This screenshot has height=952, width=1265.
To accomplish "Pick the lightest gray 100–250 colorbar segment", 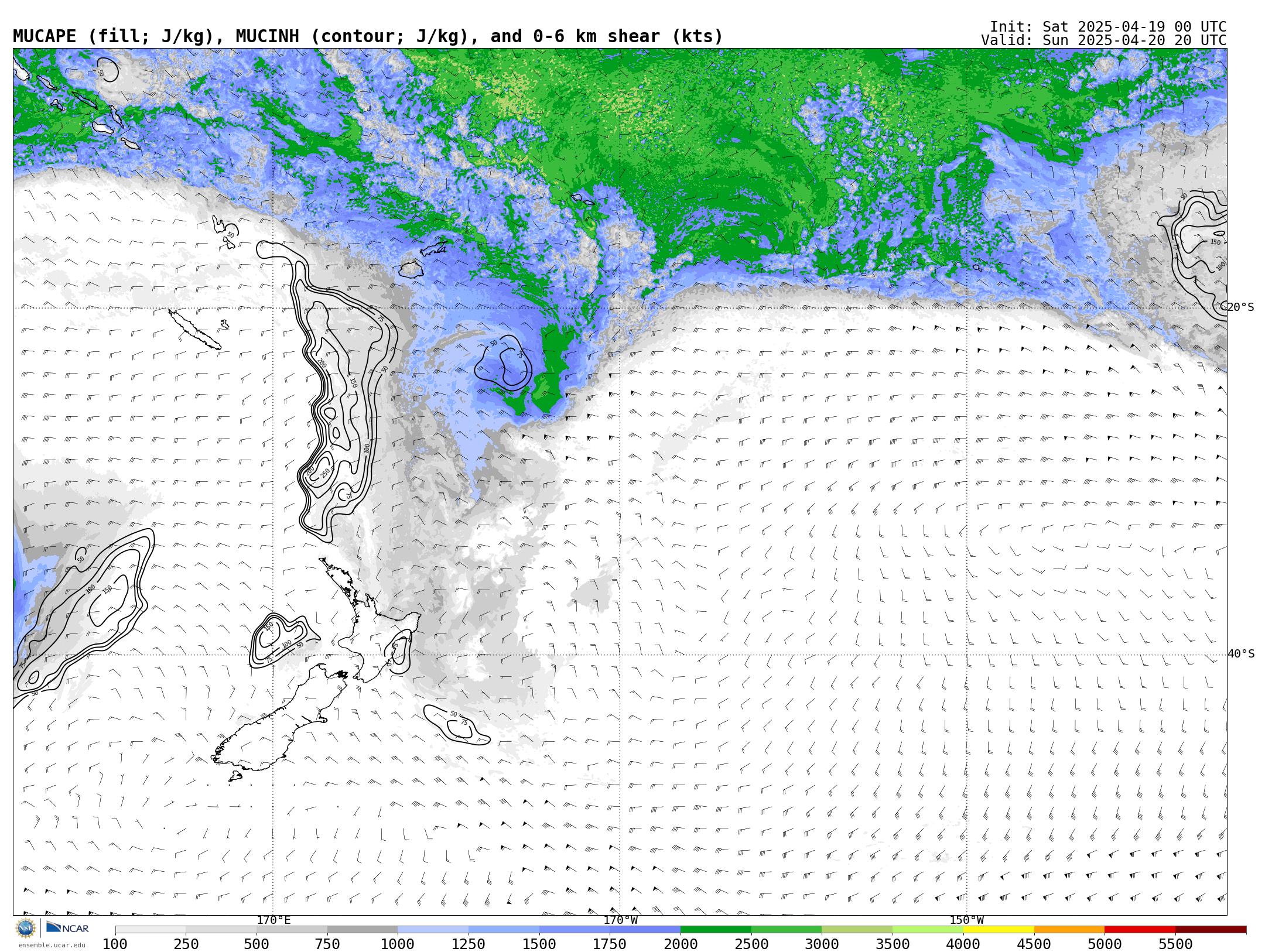I will tap(151, 930).
